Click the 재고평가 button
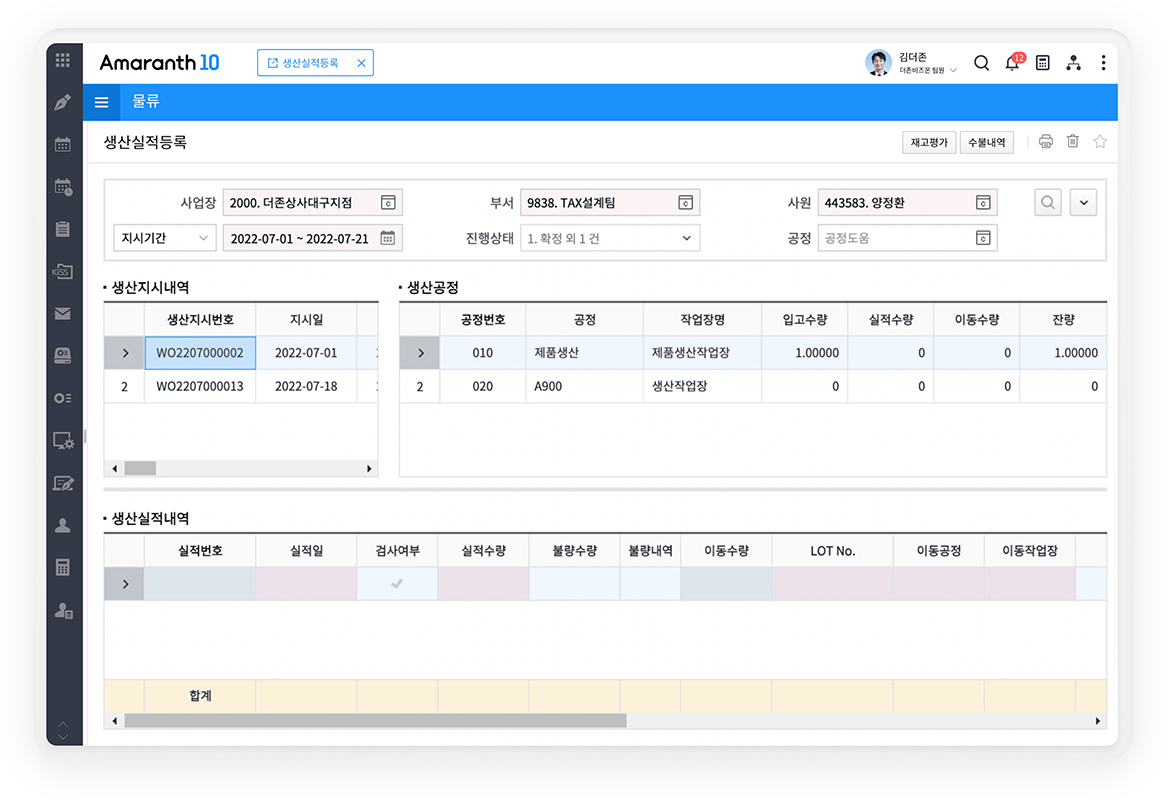Screen dimensions: 1168x801 point(929,142)
